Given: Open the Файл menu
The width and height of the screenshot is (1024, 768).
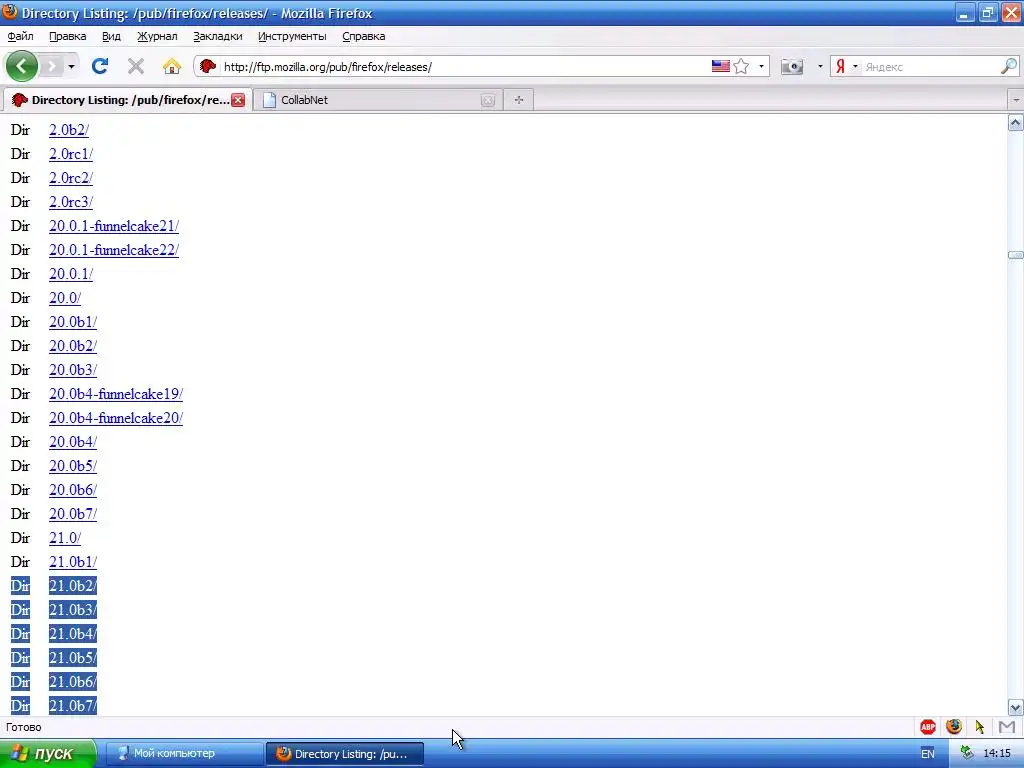Looking at the screenshot, I should 20,37.
